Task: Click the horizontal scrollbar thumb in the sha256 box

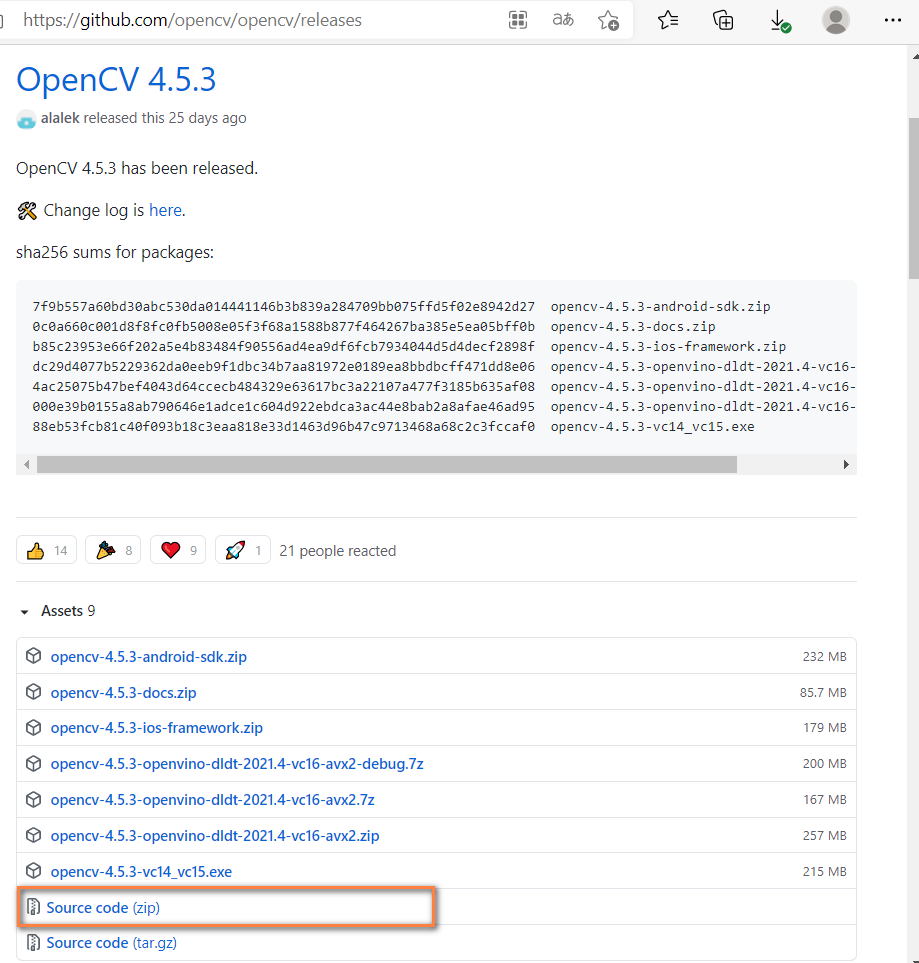Action: click(387, 464)
